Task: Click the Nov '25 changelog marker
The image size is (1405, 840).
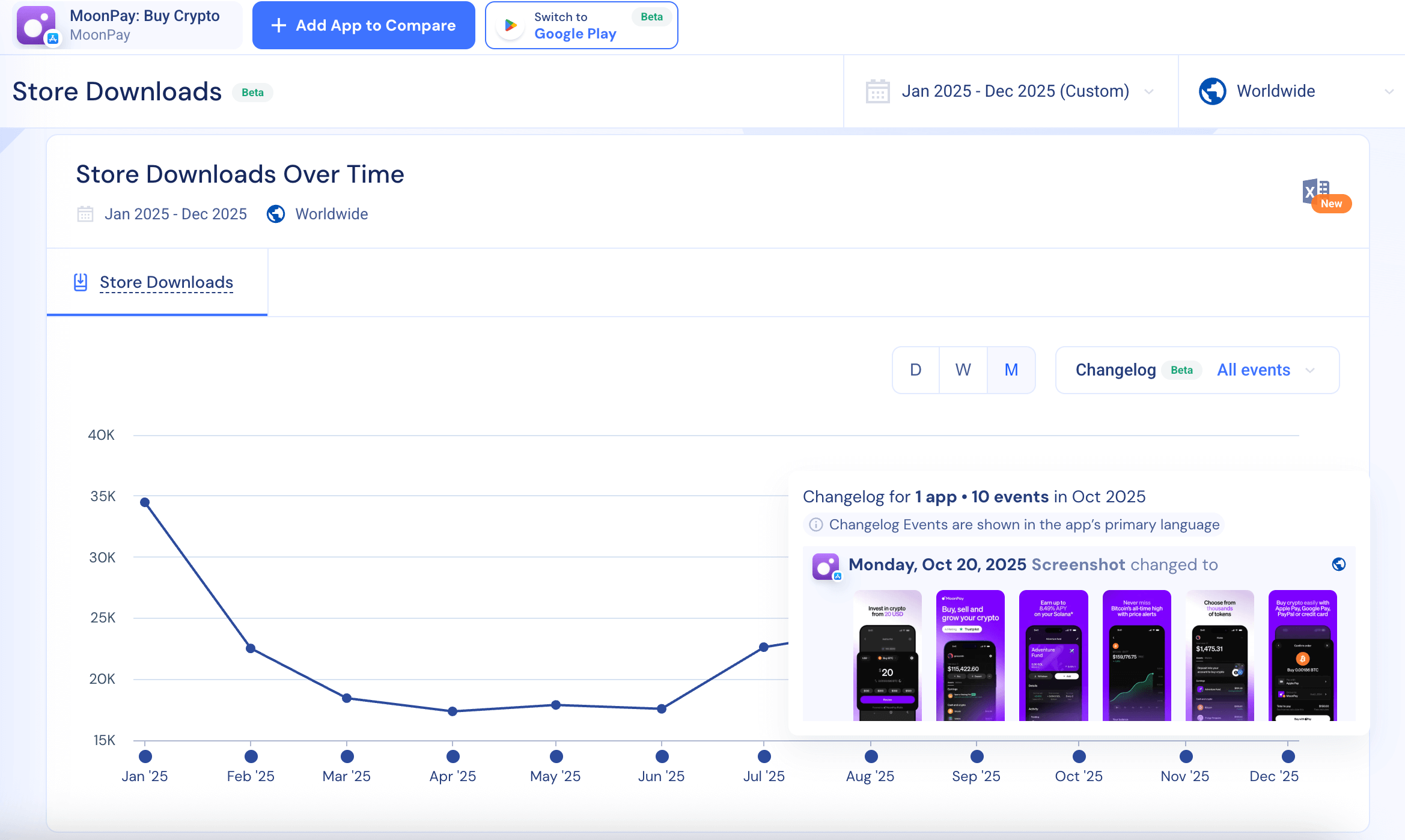Action: click(x=1186, y=756)
